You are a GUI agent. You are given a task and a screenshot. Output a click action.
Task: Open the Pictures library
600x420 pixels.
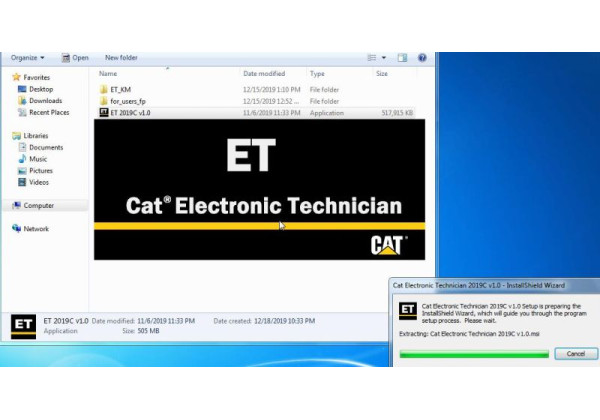coord(41,171)
